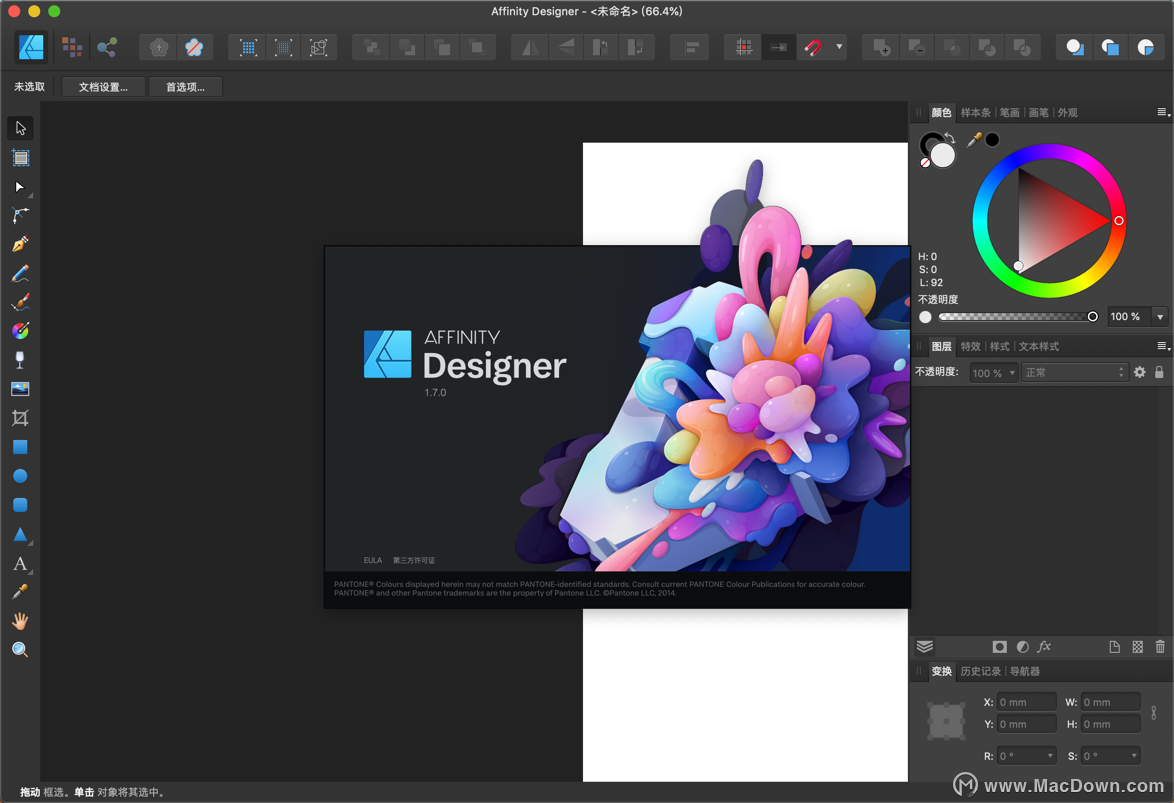The image size is (1174, 803).
Task: Select the Transparency glass tool
Action: pyautogui.click(x=20, y=360)
